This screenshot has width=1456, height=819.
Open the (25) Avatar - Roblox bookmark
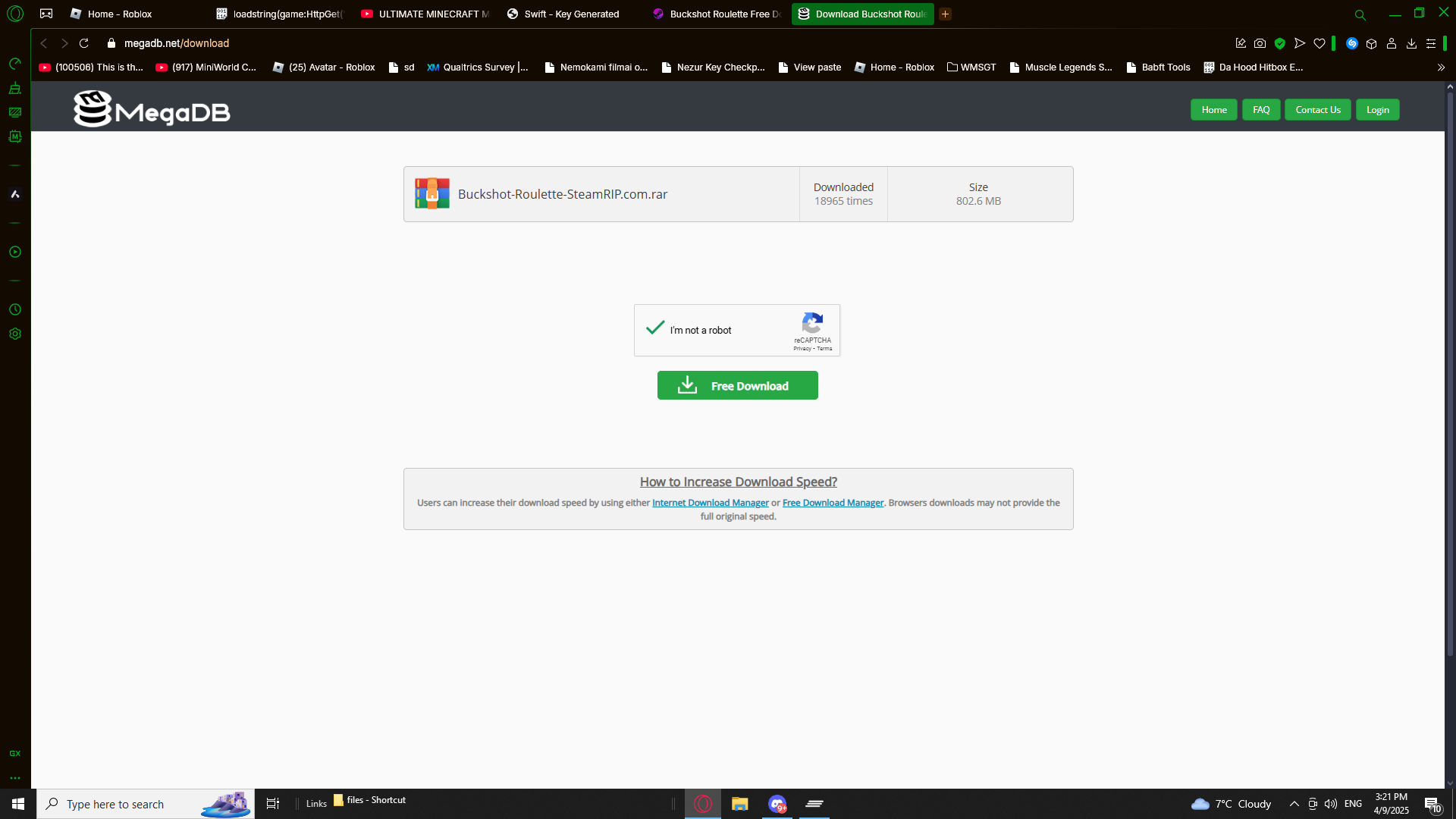point(324,67)
